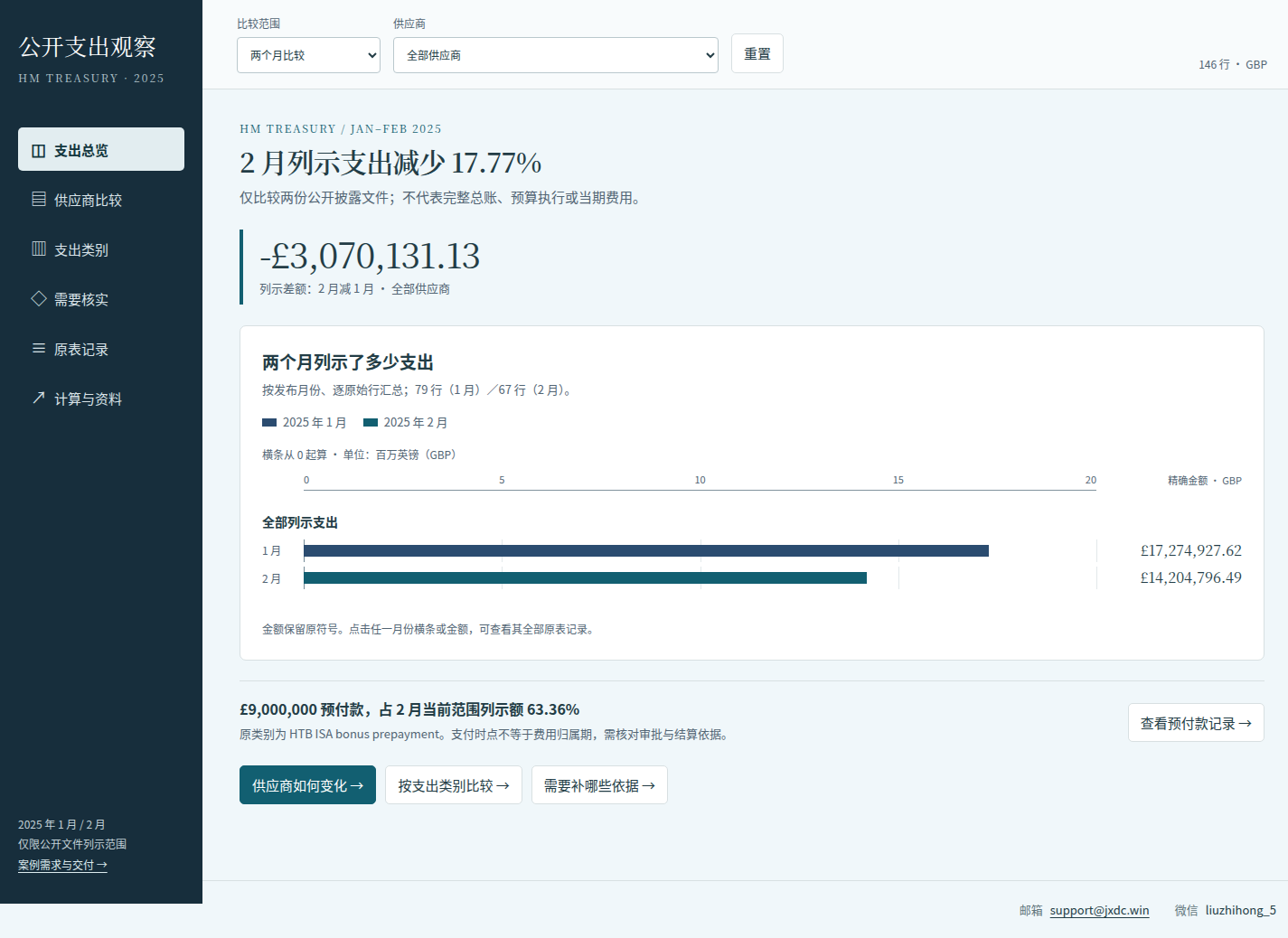1288x938 pixels.
Task: Click the amount £14,204,796.49
Action: tap(1190, 577)
